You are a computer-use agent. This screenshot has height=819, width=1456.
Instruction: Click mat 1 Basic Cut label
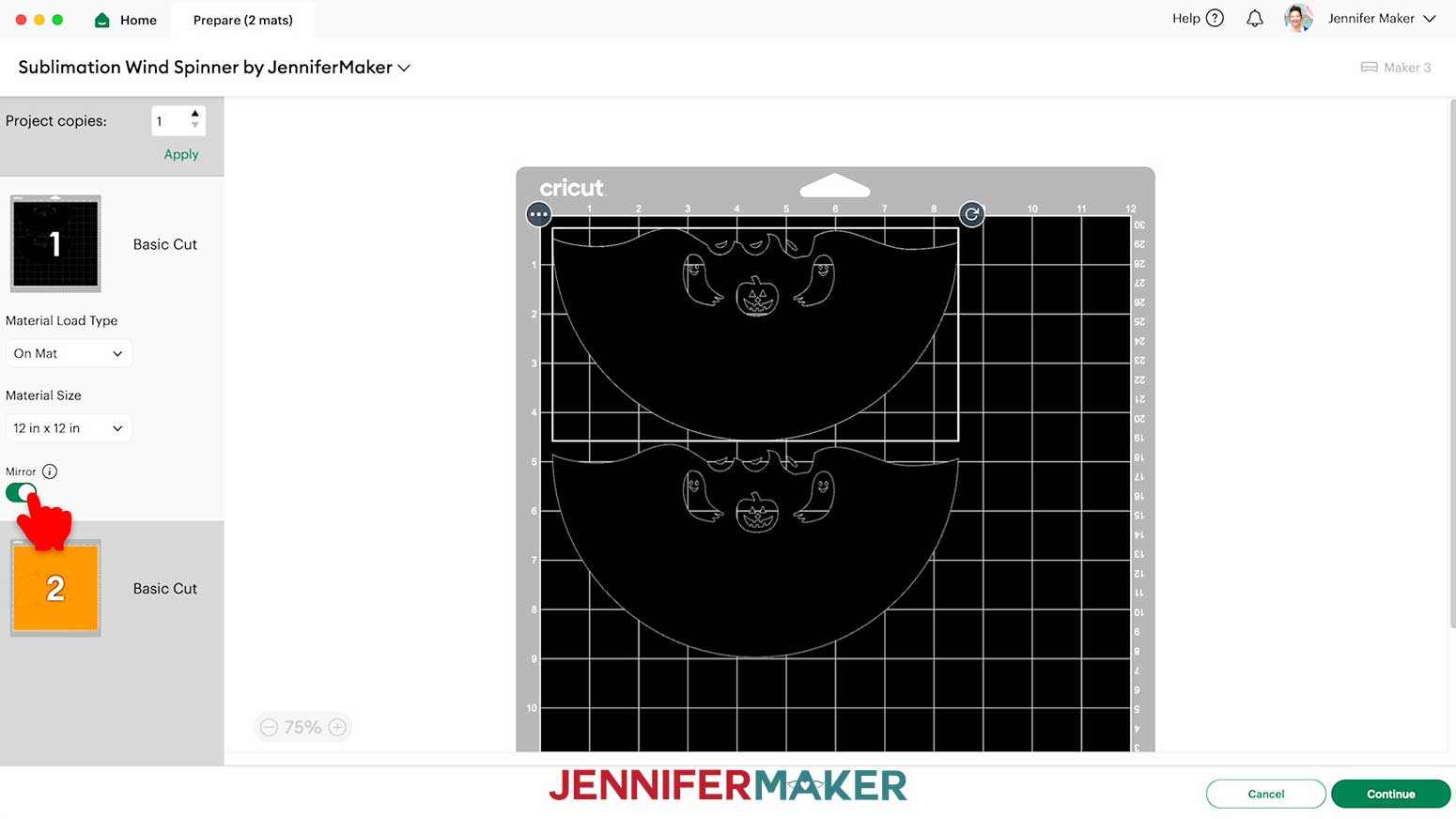164,244
